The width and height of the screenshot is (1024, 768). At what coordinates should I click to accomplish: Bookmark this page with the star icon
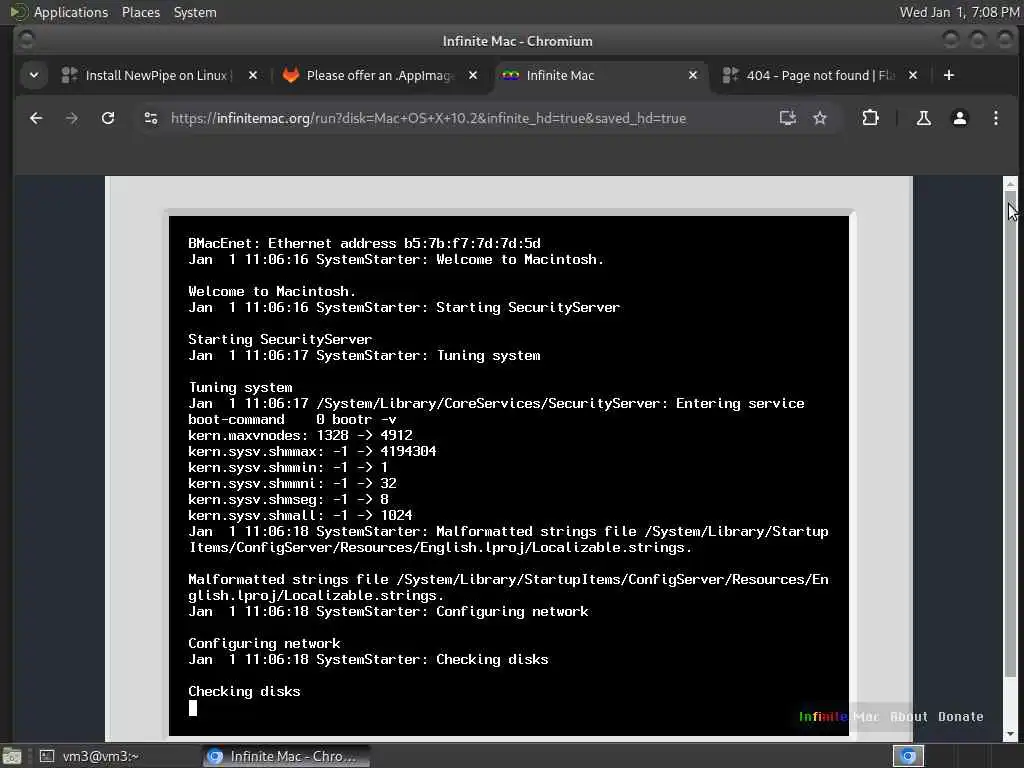point(820,118)
